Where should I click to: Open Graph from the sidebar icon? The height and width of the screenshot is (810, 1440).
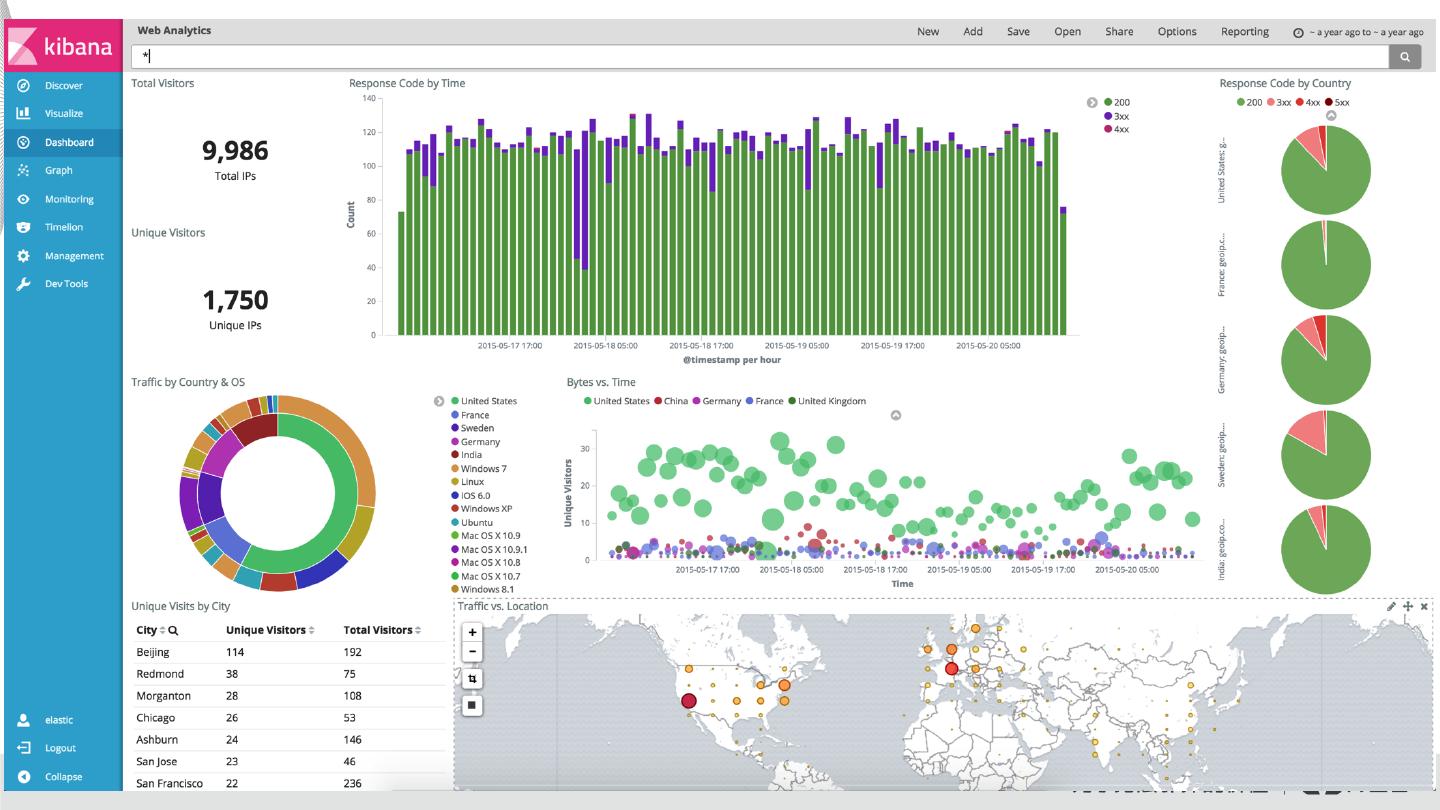pyautogui.click(x=24, y=171)
